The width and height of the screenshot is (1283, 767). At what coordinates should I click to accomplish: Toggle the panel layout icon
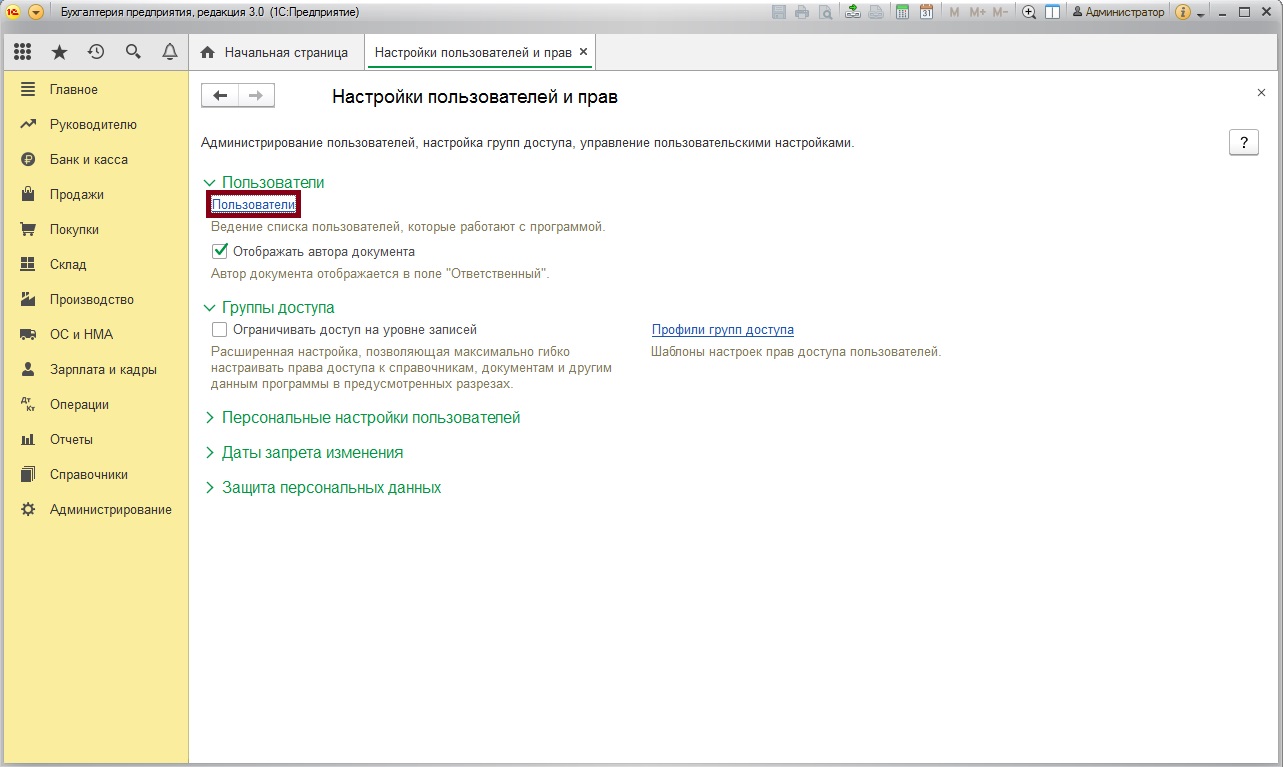click(x=1052, y=12)
